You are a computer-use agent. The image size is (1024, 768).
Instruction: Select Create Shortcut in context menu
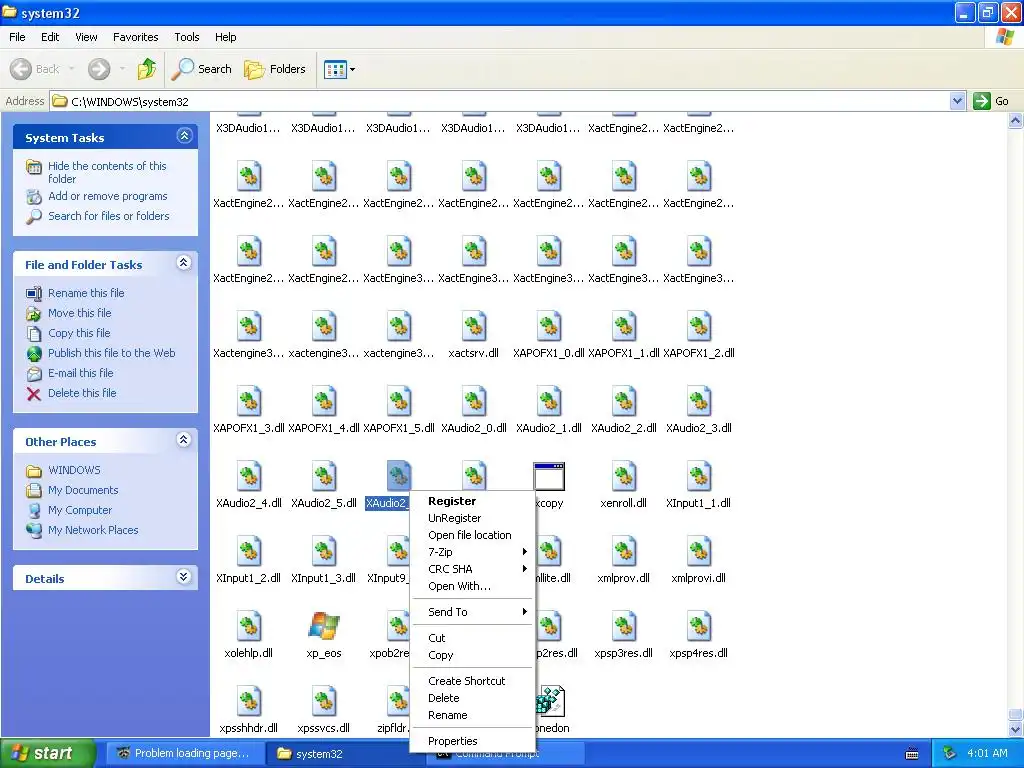click(x=472, y=680)
